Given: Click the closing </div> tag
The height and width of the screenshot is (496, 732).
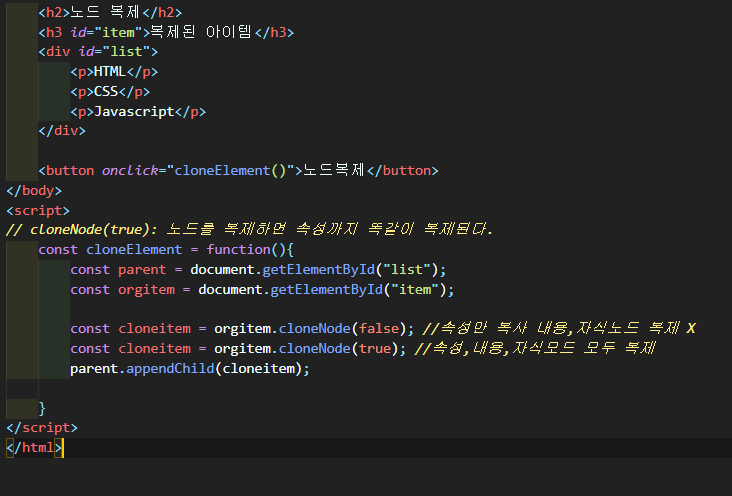Looking at the screenshot, I should click(x=62, y=130).
